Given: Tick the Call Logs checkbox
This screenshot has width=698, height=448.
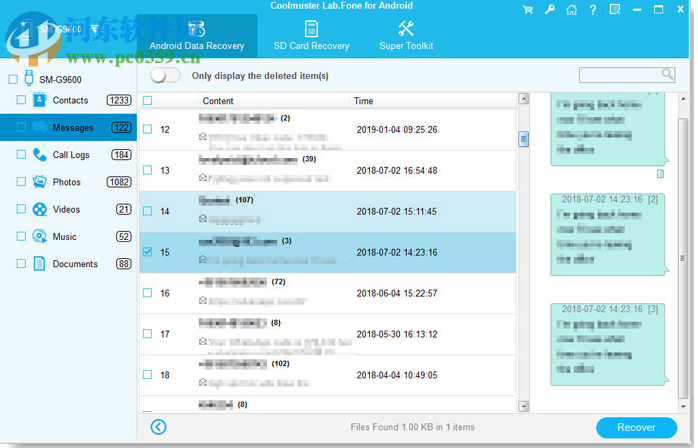Looking at the screenshot, I should tap(21, 155).
